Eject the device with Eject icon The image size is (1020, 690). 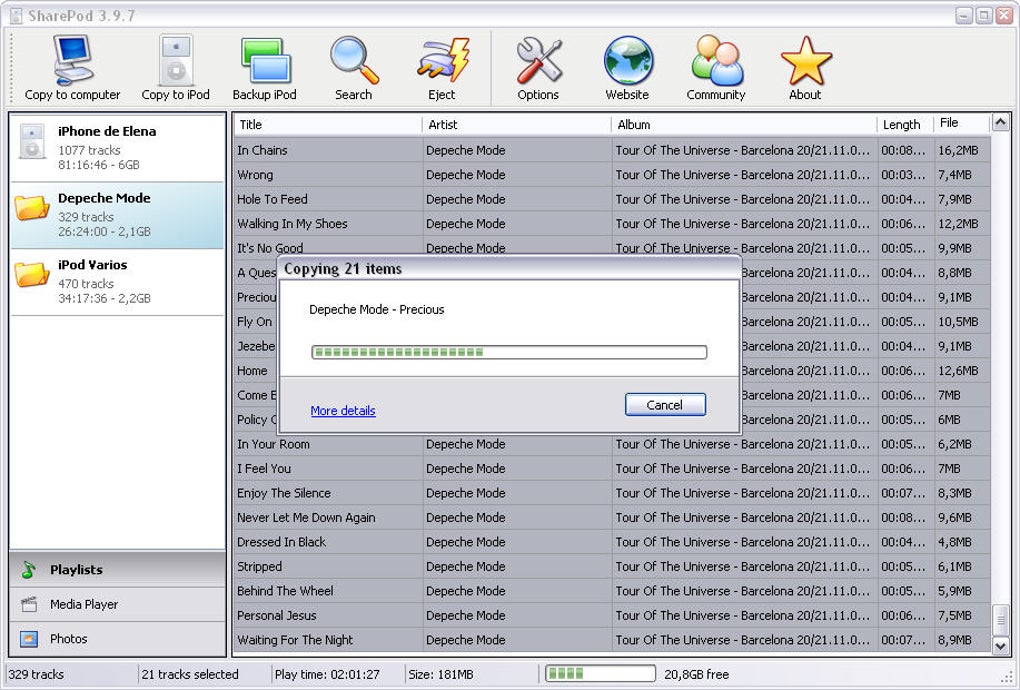click(442, 68)
